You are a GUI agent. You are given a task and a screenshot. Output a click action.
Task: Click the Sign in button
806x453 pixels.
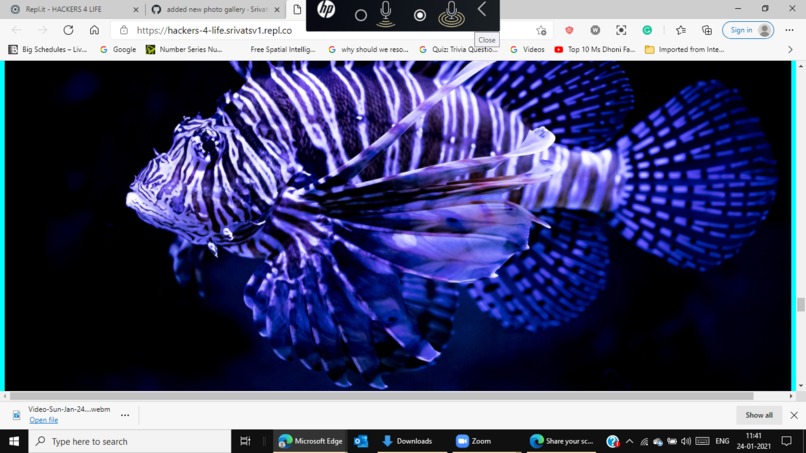[x=748, y=30]
